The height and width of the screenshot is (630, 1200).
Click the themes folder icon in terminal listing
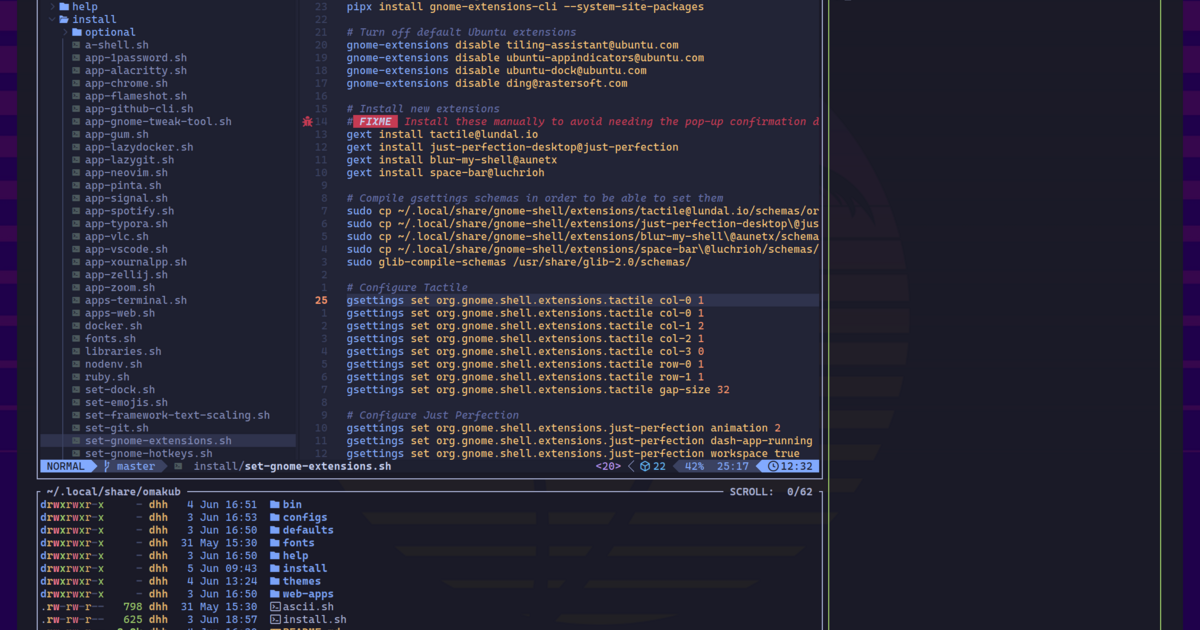275,581
